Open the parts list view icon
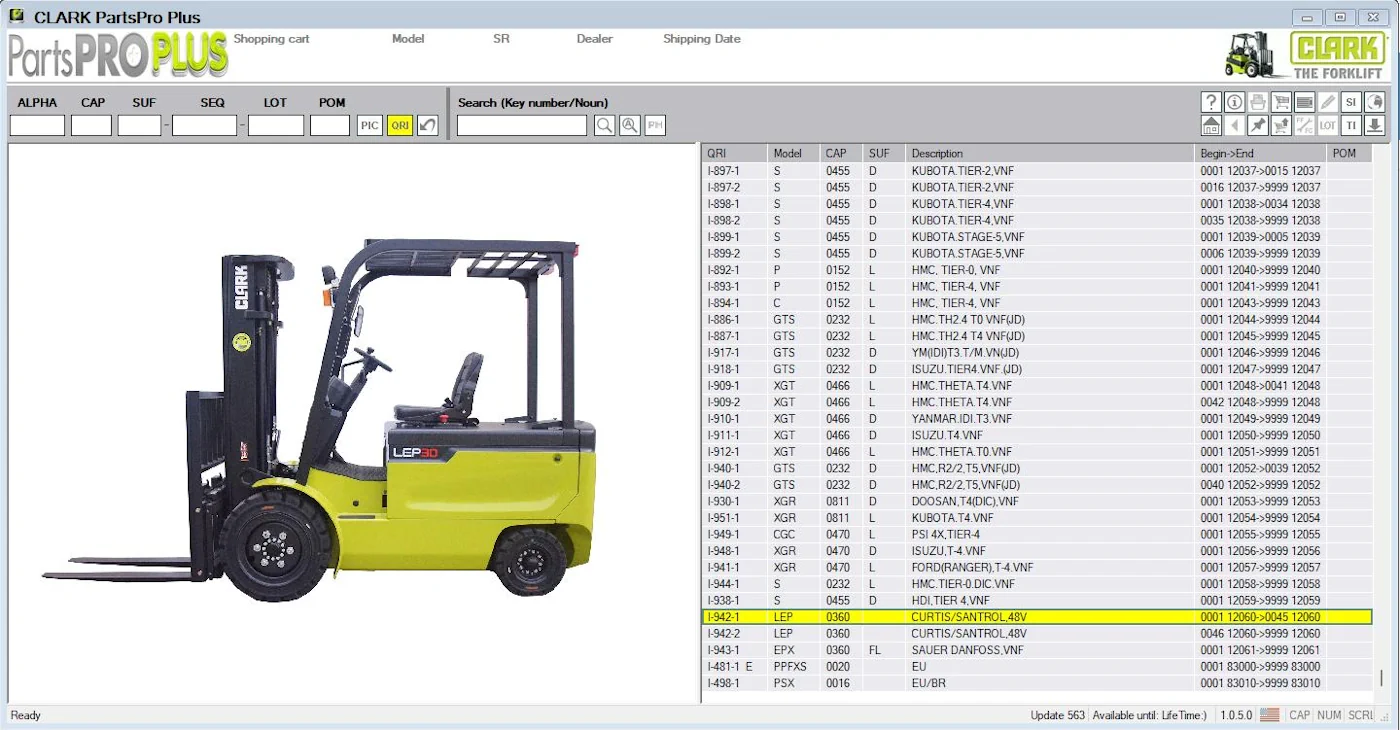This screenshot has height=730, width=1400. 1304,102
